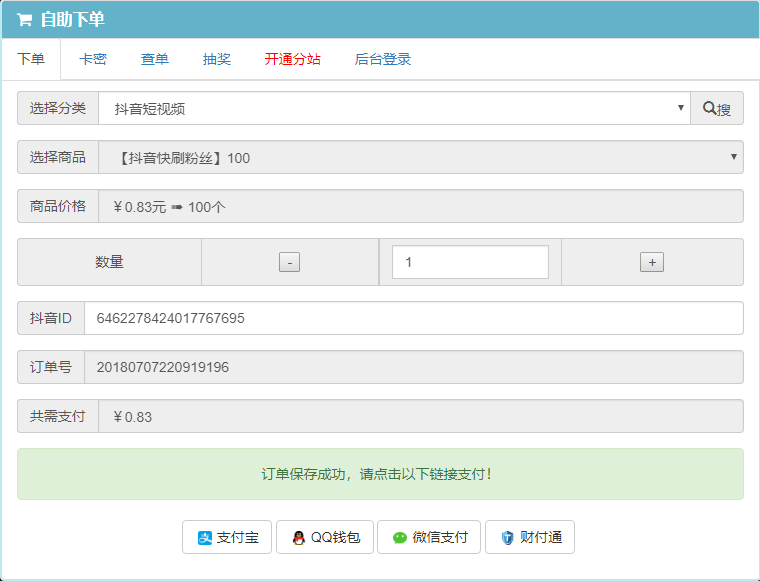Switch to the 卡密 tab
The height and width of the screenshot is (581, 760).
[93, 59]
